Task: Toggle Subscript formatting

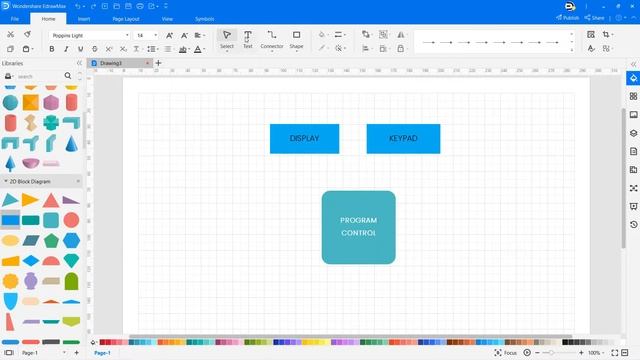Action: pyautogui.click(x=123, y=49)
